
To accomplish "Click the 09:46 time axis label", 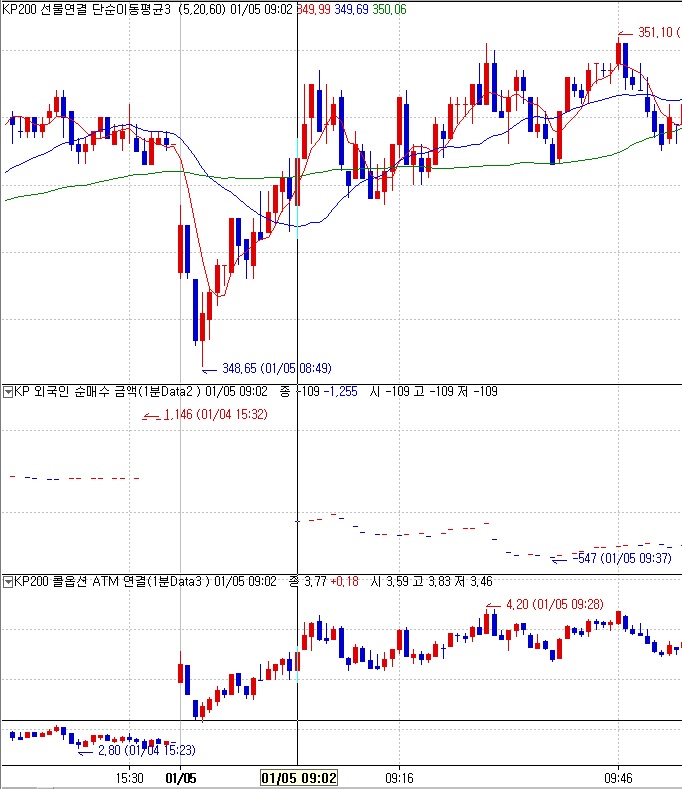I will coord(618,777).
